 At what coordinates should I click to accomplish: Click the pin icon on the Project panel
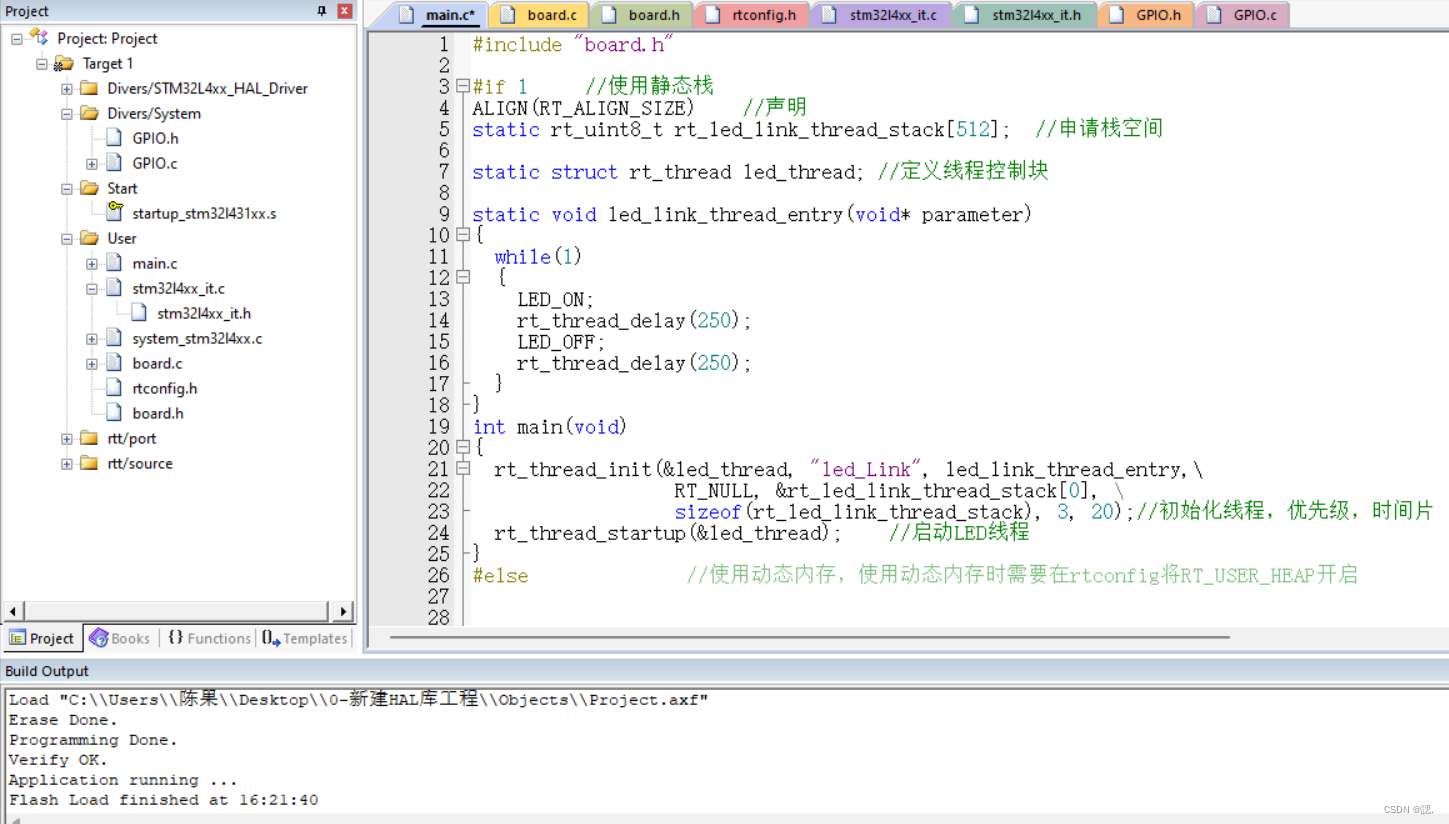321,11
